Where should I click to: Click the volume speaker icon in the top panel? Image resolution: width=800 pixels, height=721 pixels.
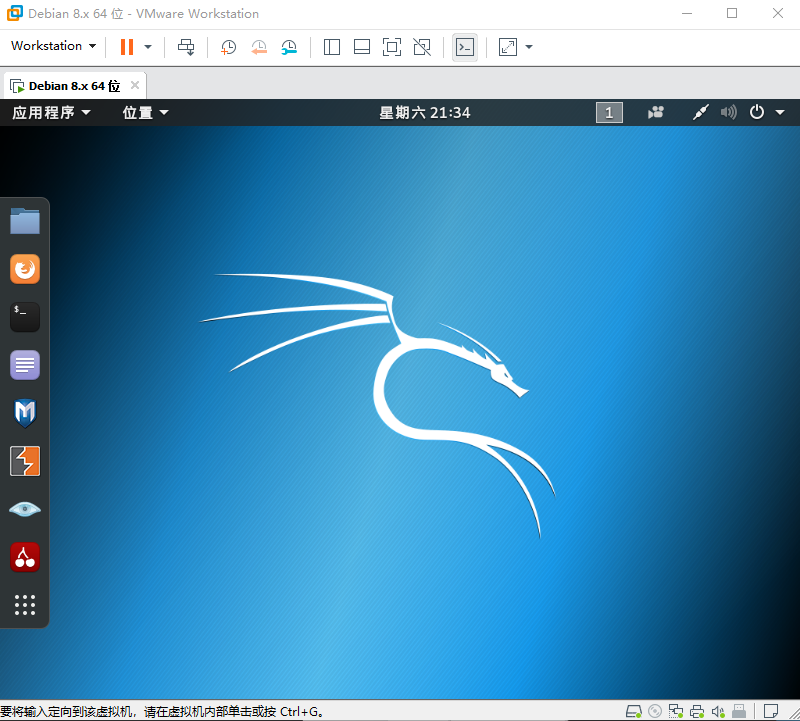[729, 112]
